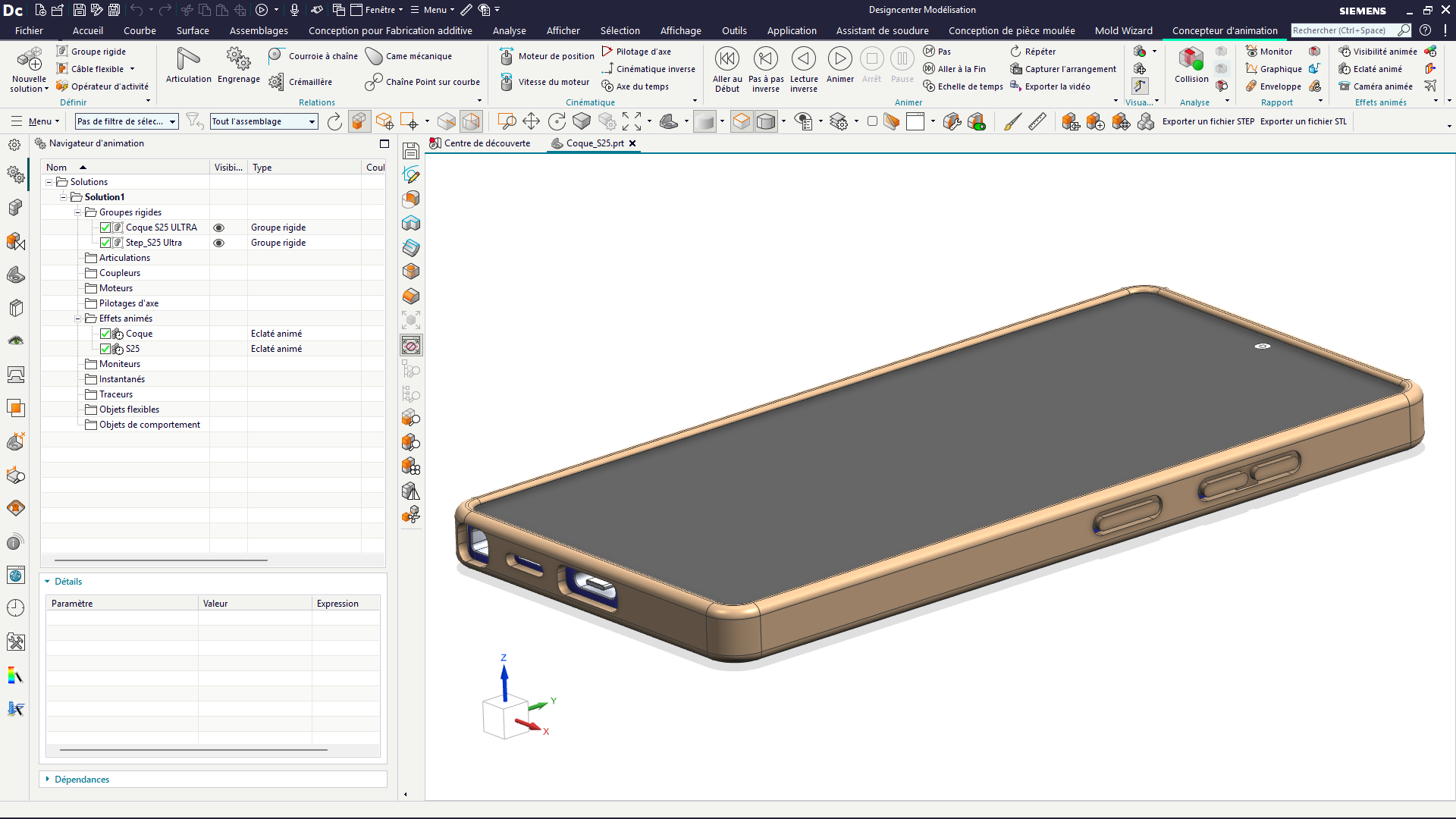Image resolution: width=1456 pixels, height=819 pixels.
Task: Click Exporter un fichier STEP
Action: 1208,121
